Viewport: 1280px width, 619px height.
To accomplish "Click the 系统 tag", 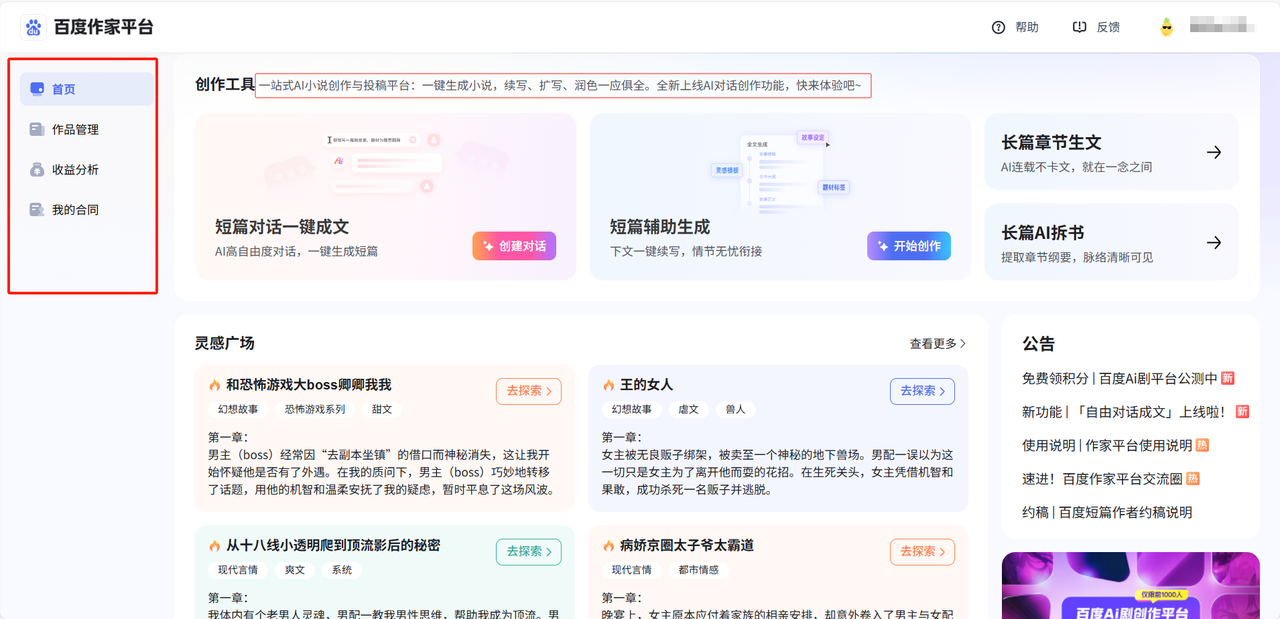I will tap(342, 570).
